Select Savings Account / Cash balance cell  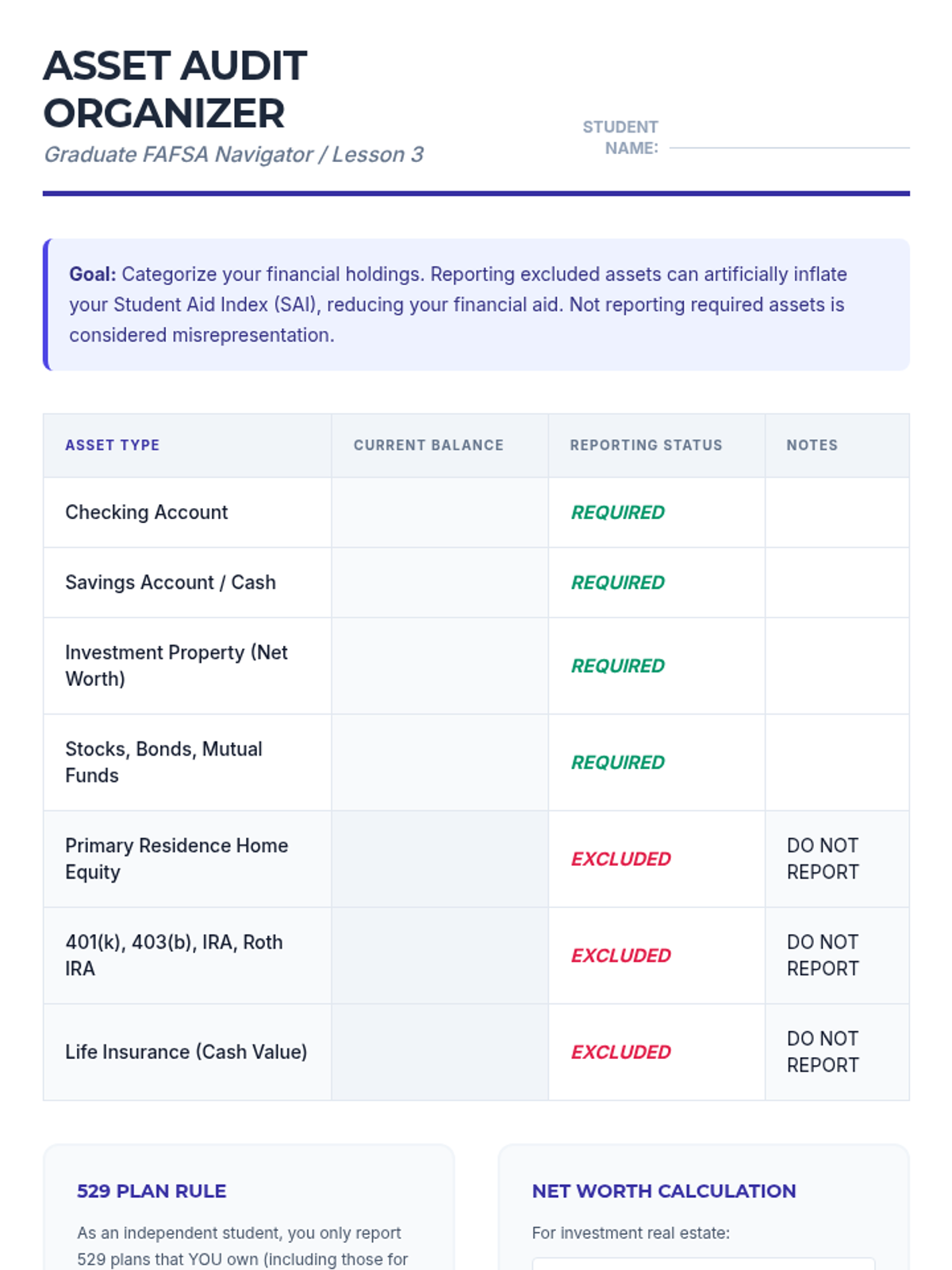click(440, 582)
